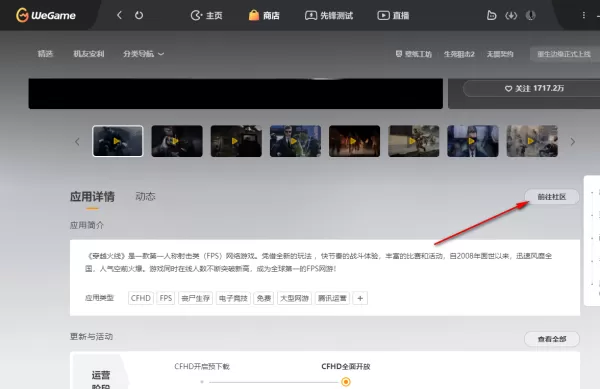Click the mascot icon in the top bar
Viewport: 600px width, 389px height.
point(491,15)
